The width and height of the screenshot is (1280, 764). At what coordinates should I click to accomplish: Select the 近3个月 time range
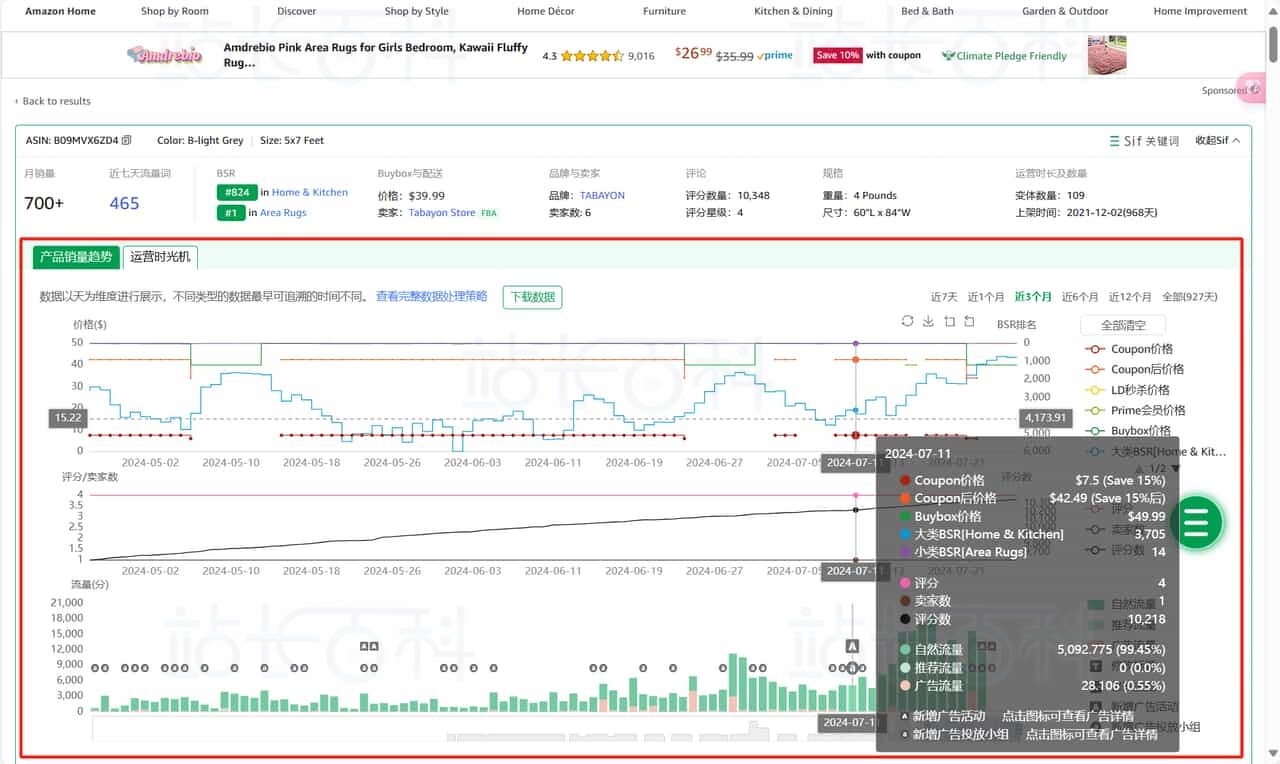1033,297
